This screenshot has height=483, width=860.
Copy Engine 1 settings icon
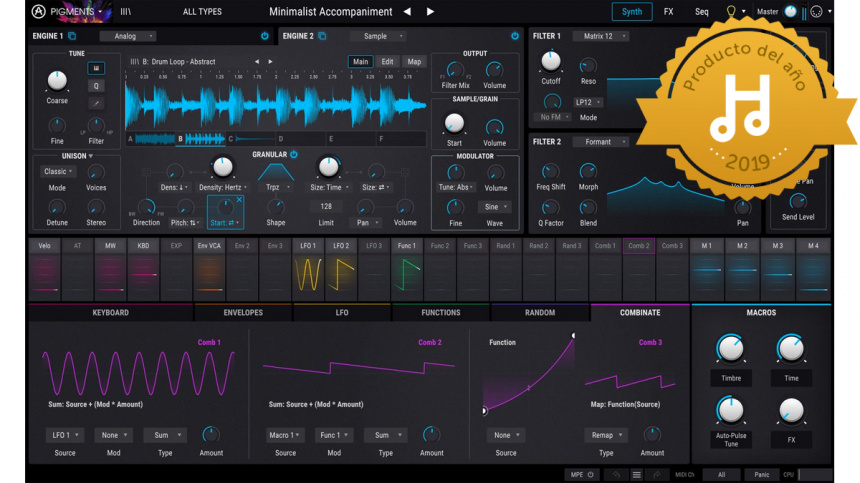tap(72, 36)
